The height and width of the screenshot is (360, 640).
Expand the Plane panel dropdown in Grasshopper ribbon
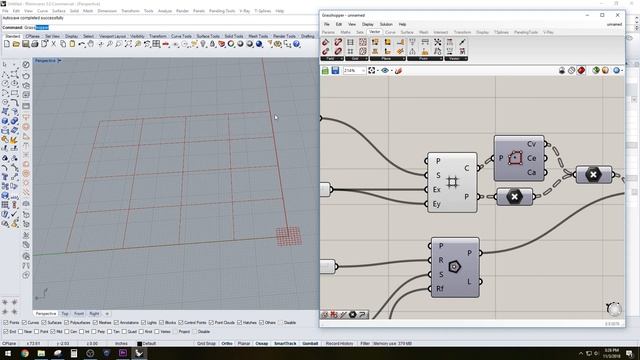click(387, 59)
